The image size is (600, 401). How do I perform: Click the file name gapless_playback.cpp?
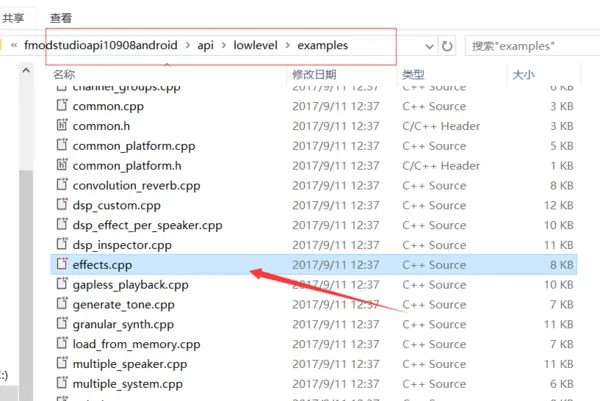pyautogui.click(x=130, y=285)
